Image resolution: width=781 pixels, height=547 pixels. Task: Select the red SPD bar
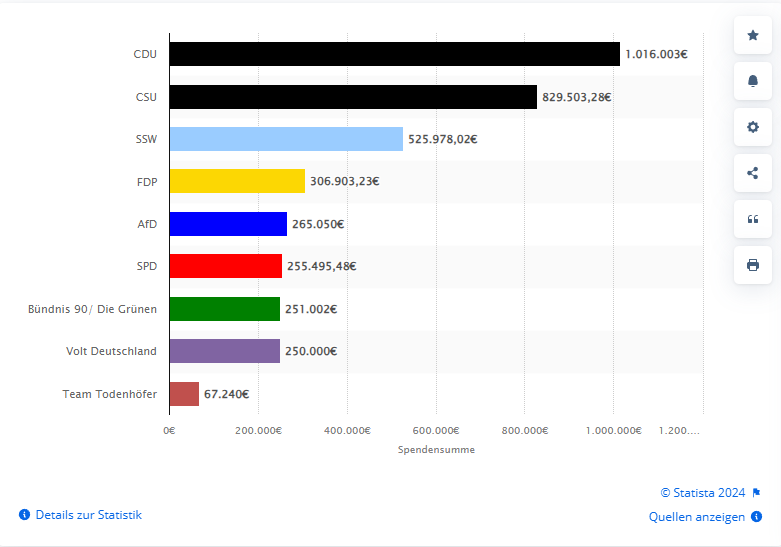click(x=226, y=266)
